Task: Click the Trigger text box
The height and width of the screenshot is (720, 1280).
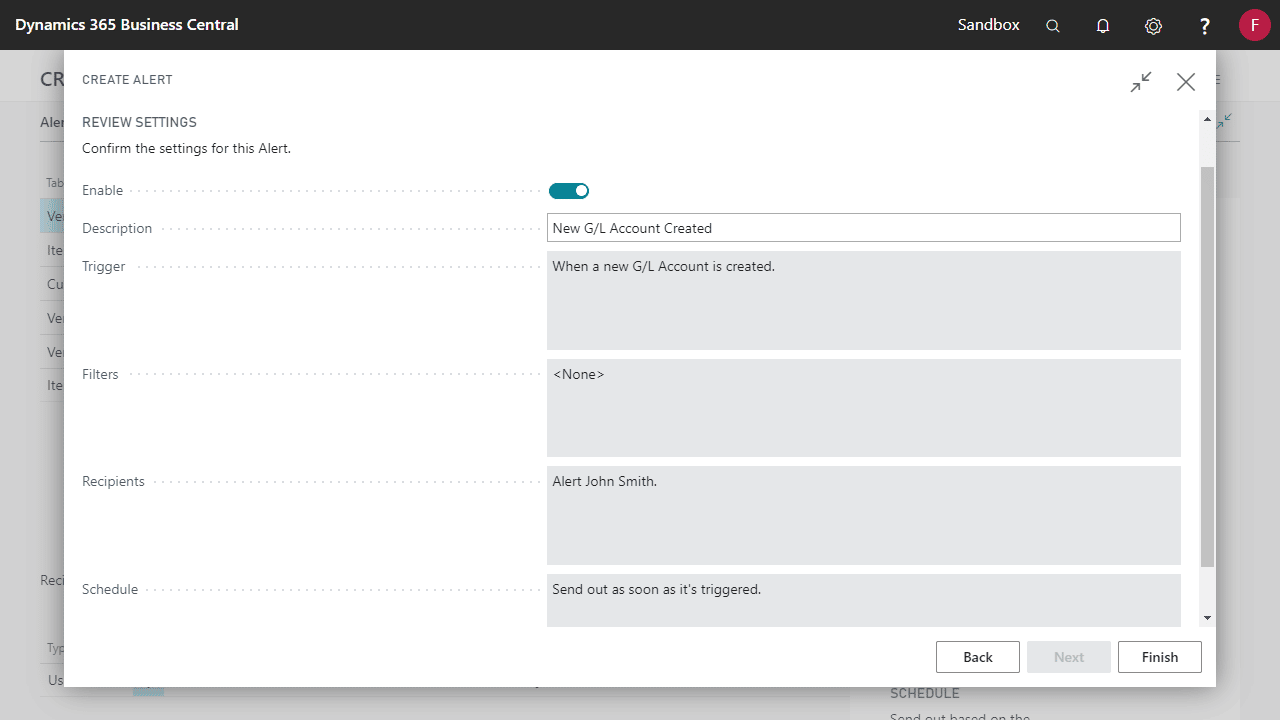Action: coord(864,300)
